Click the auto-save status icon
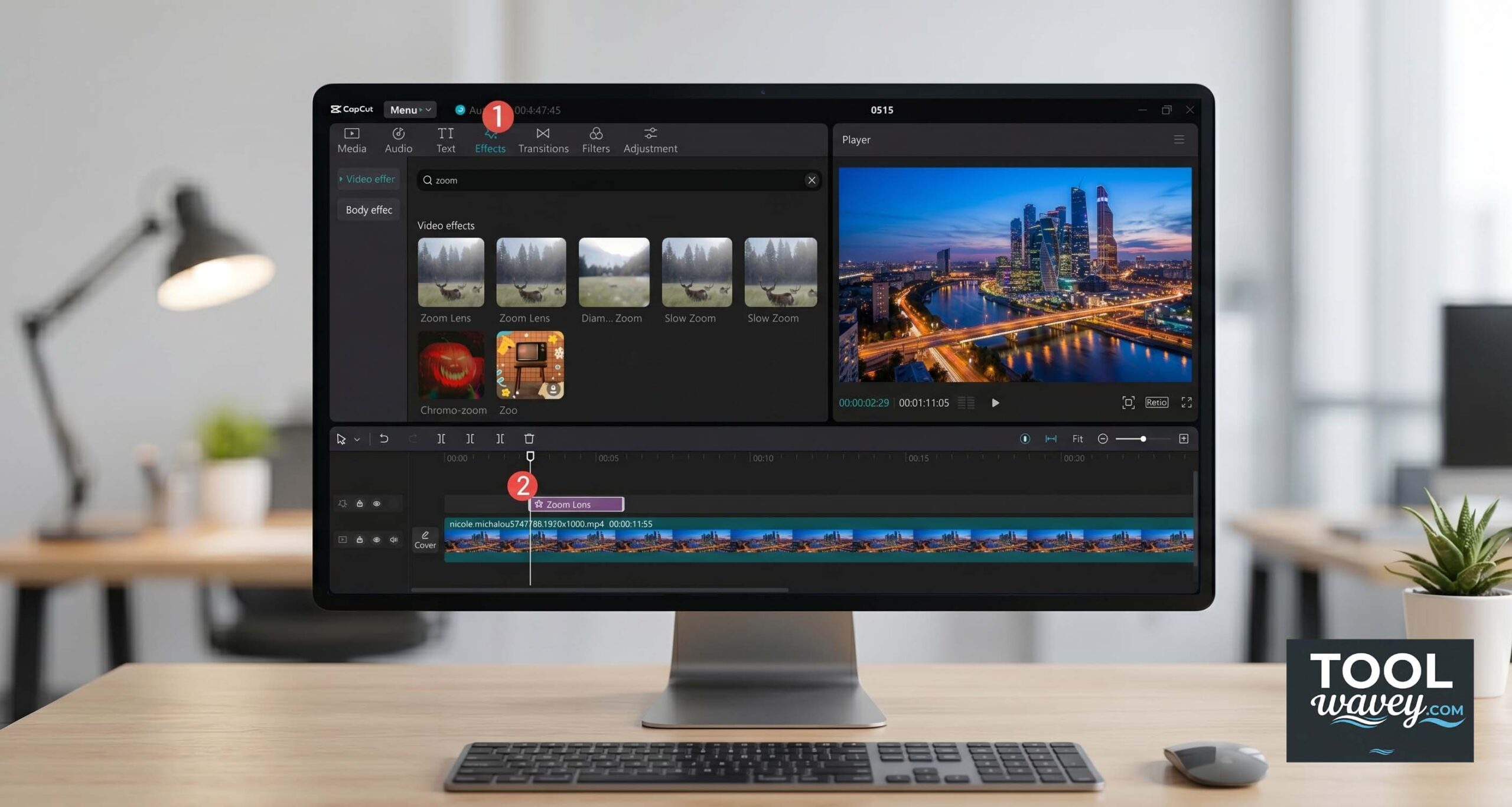 [460, 110]
